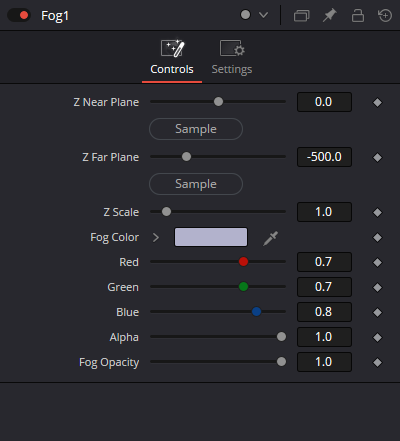Click the Z Near Plane label
Viewport: 400px width, 441px height.
click(x=106, y=102)
